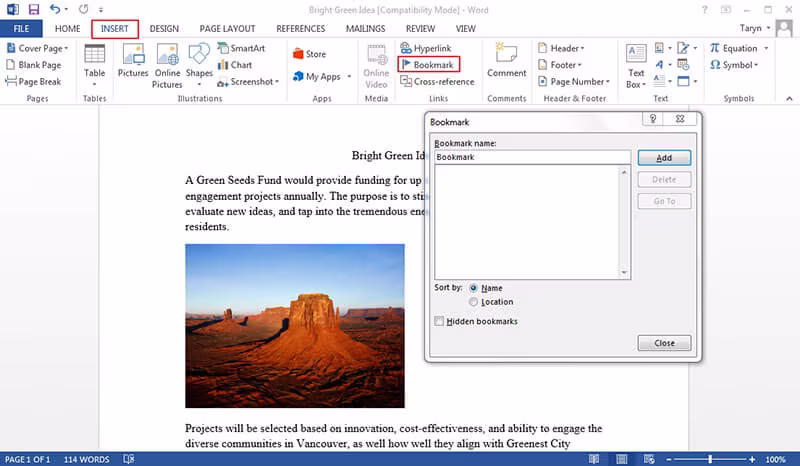Switch to the PAGE LAYOUT tab
This screenshot has height=466, width=800.
[227, 29]
